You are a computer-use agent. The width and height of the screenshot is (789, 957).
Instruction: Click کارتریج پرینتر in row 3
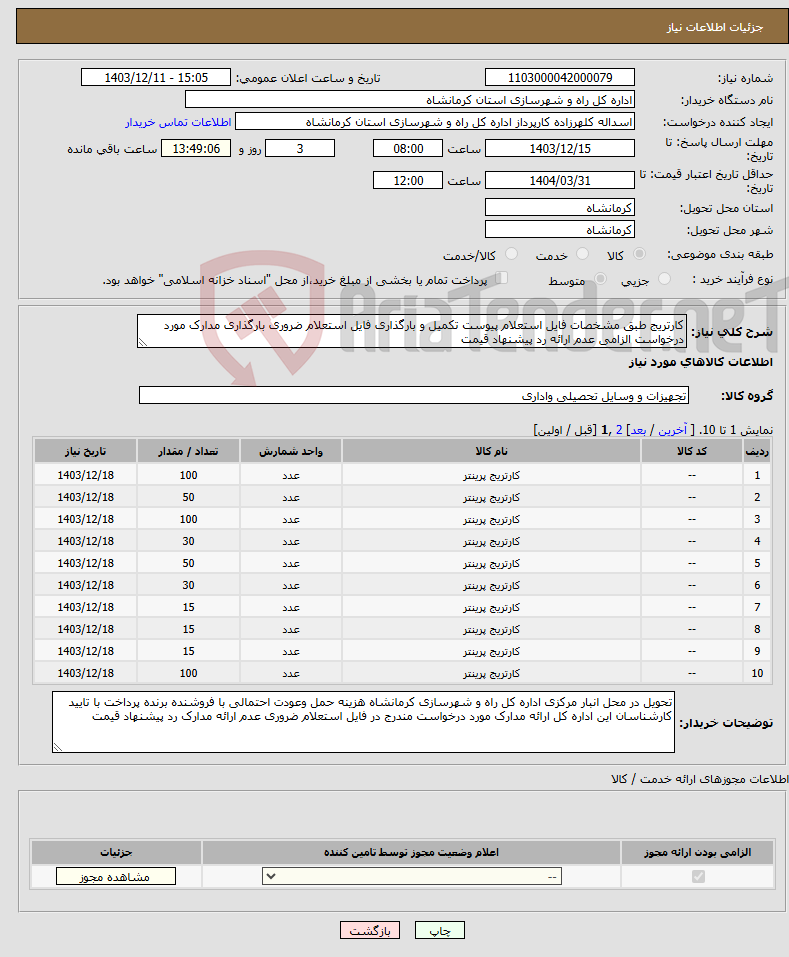[x=491, y=519]
